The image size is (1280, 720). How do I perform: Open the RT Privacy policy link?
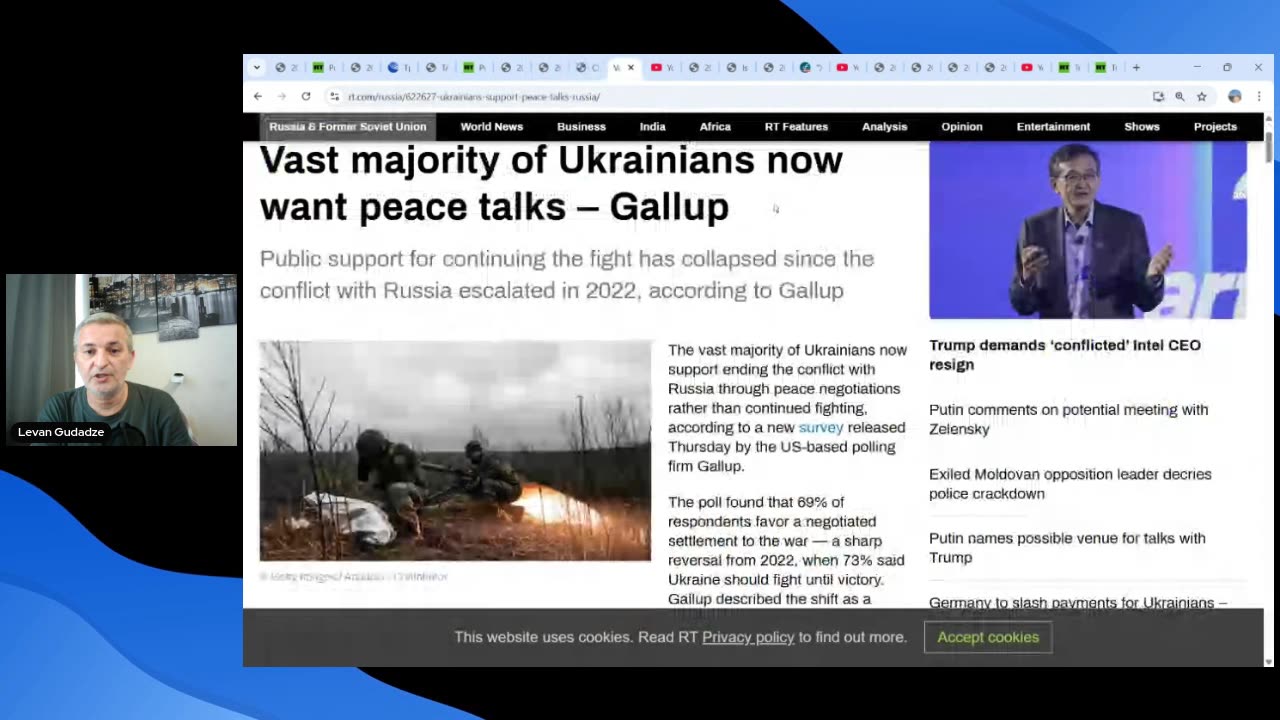pyautogui.click(x=748, y=637)
